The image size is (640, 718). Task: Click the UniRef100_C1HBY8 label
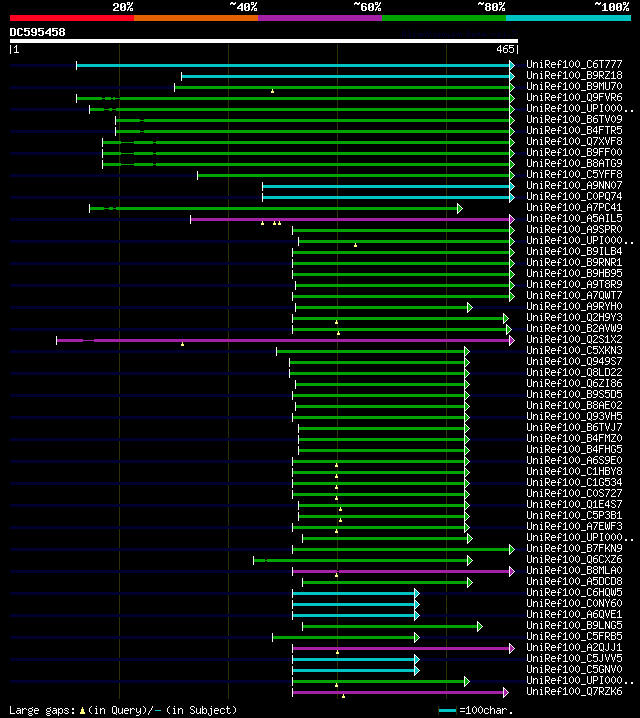click(x=574, y=471)
